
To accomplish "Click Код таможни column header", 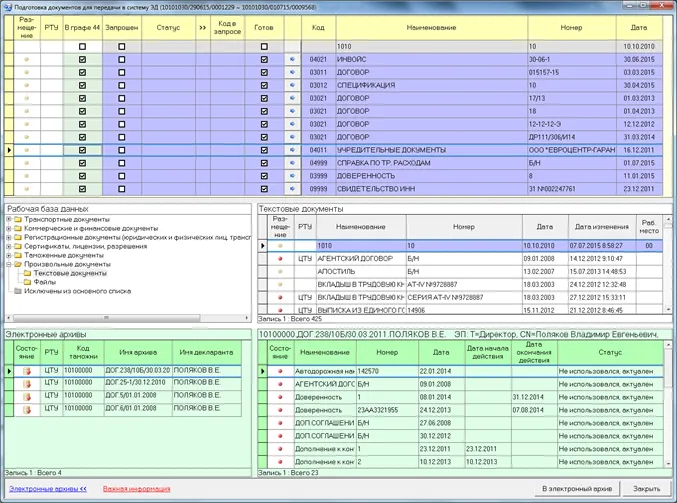I will click(x=83, y=352).
